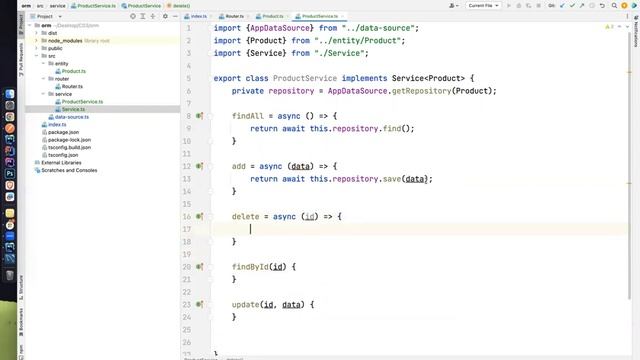Click the warnings indicator in editor corner
640x360 pixels.
coord(609,27)
